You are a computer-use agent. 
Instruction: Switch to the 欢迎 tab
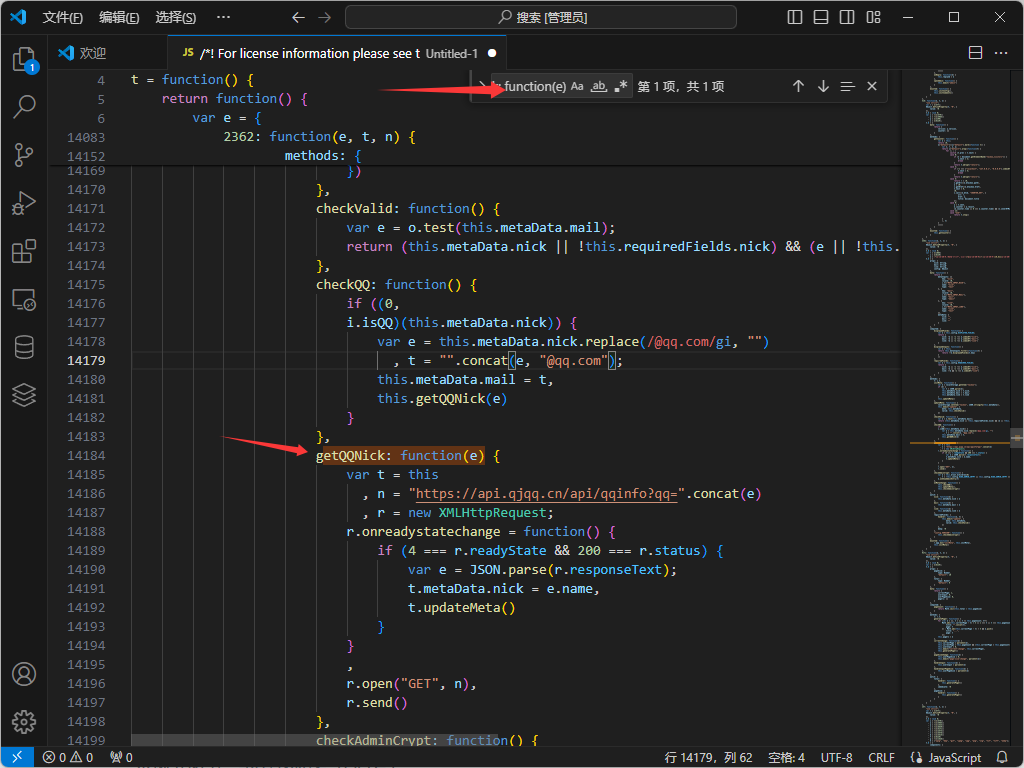pyautogui.click(x=92, y=53)
